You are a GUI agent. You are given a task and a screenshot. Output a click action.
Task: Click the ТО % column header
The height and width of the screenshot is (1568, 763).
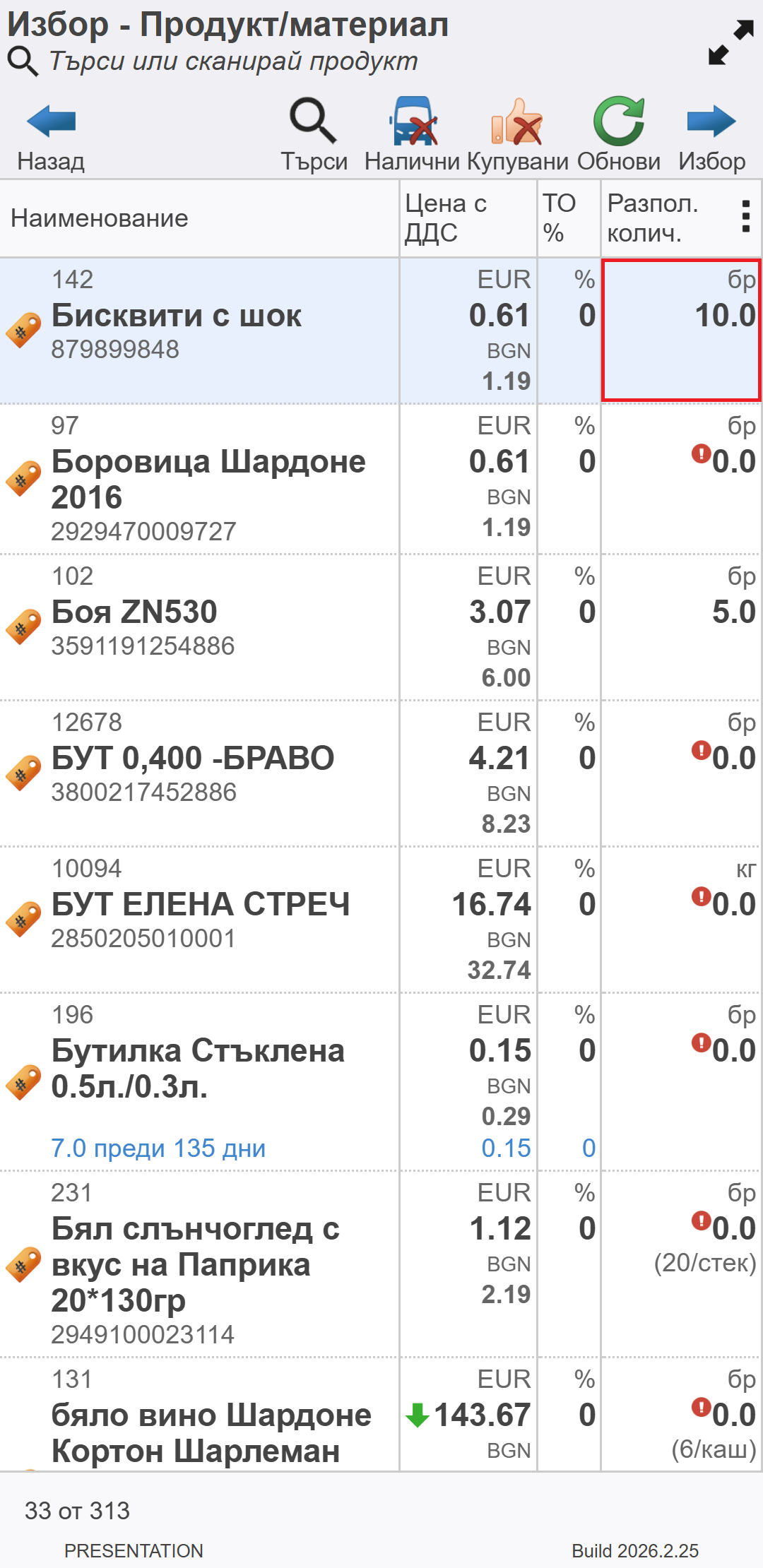560,218
